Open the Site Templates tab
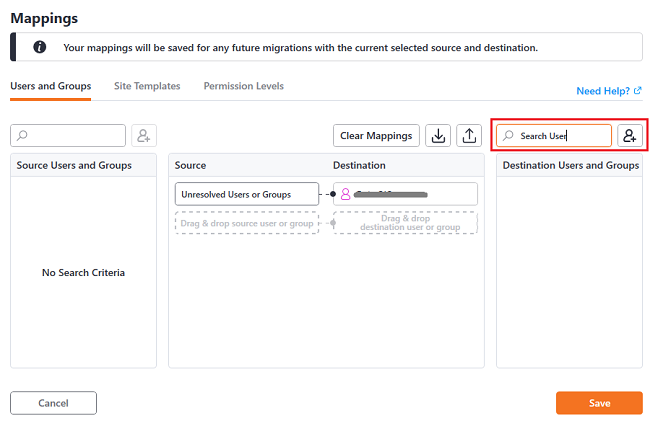The width and height of the screenshot is (650, 421). [x=147, y=87]
